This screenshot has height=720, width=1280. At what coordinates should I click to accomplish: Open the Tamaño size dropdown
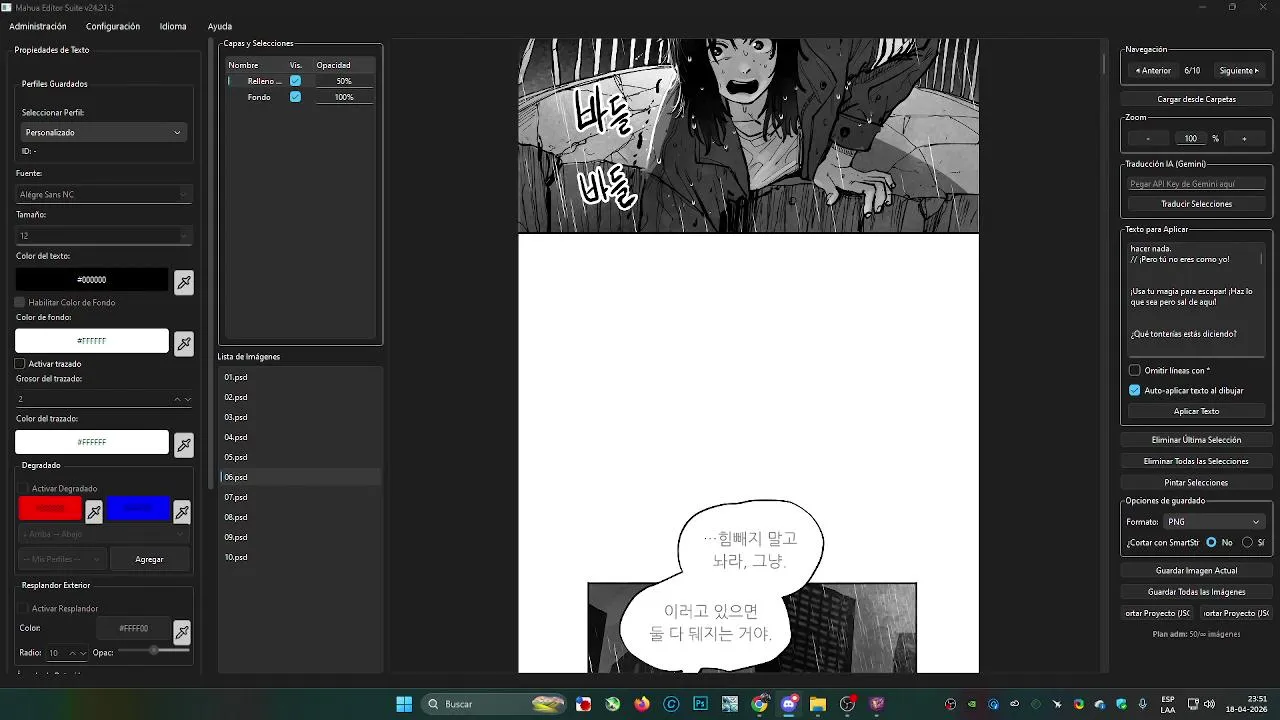click(x=103, y=236)
